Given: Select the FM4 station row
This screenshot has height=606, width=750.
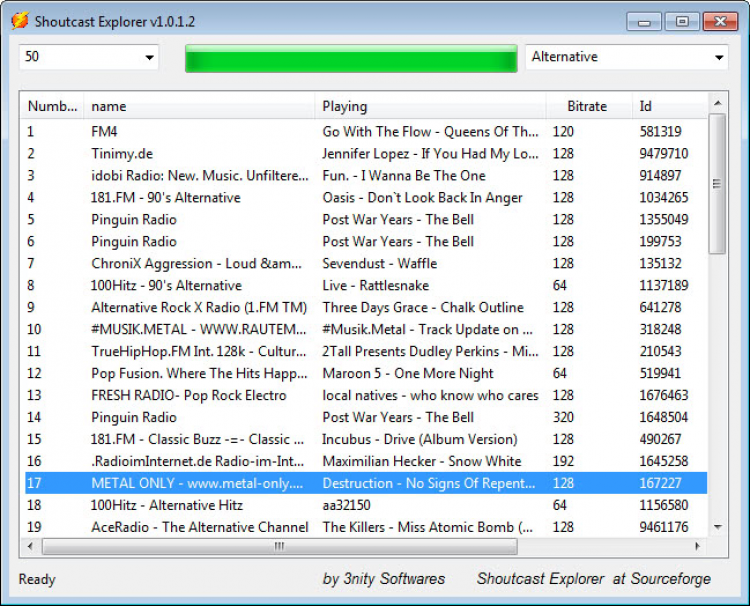Looking at the screenshot, I should [366, 132].
